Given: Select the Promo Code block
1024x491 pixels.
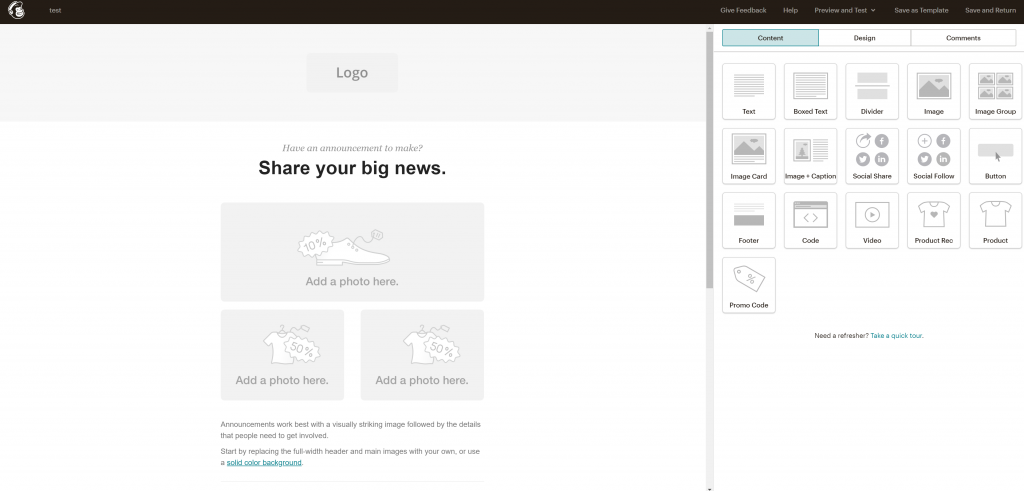Looking at the screenshot, I should pyautogui.click(x=748, y=285).
